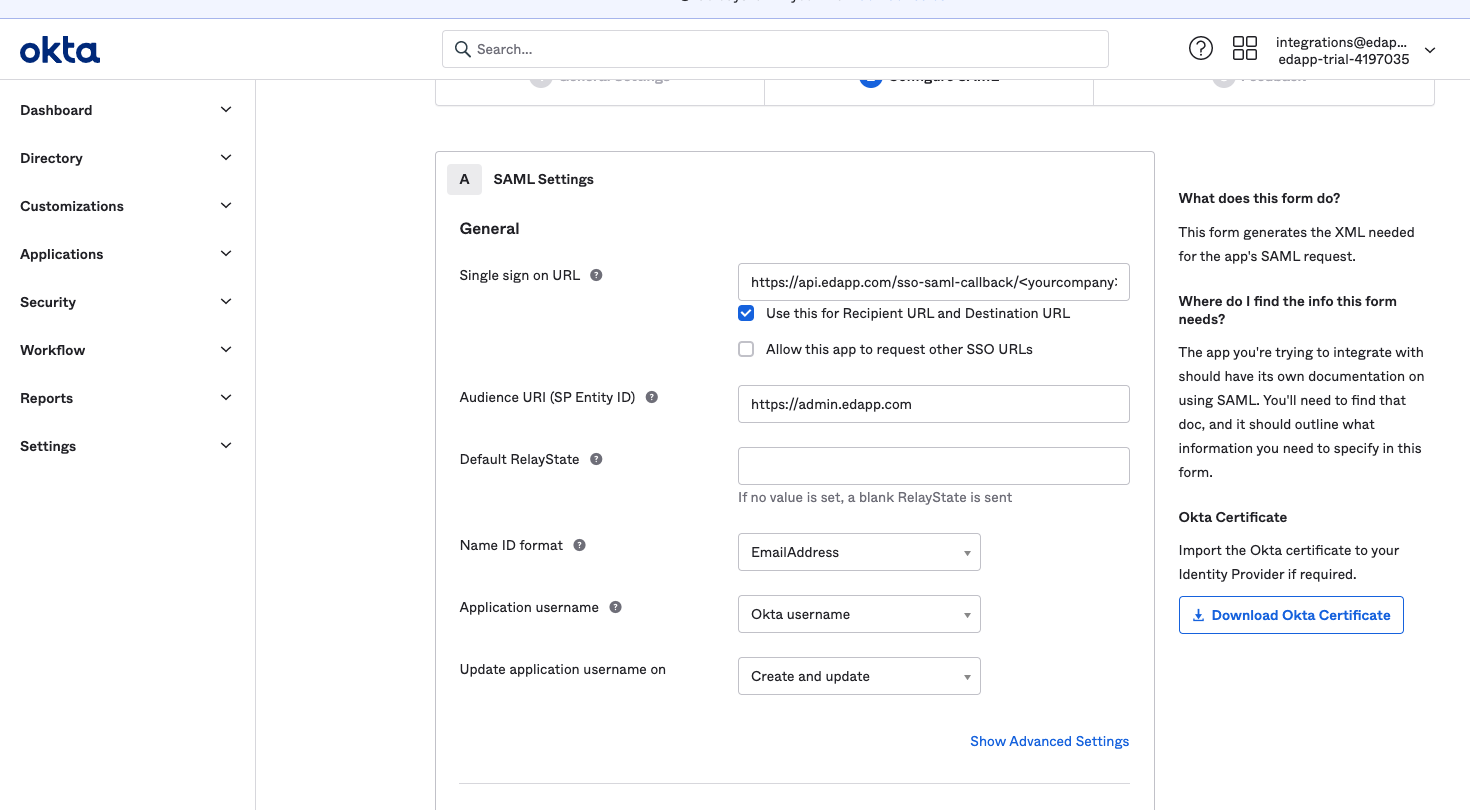Viewport: 1470px width, 810px height.
Task: Click the Single sign on URL field
Action: 934,282
